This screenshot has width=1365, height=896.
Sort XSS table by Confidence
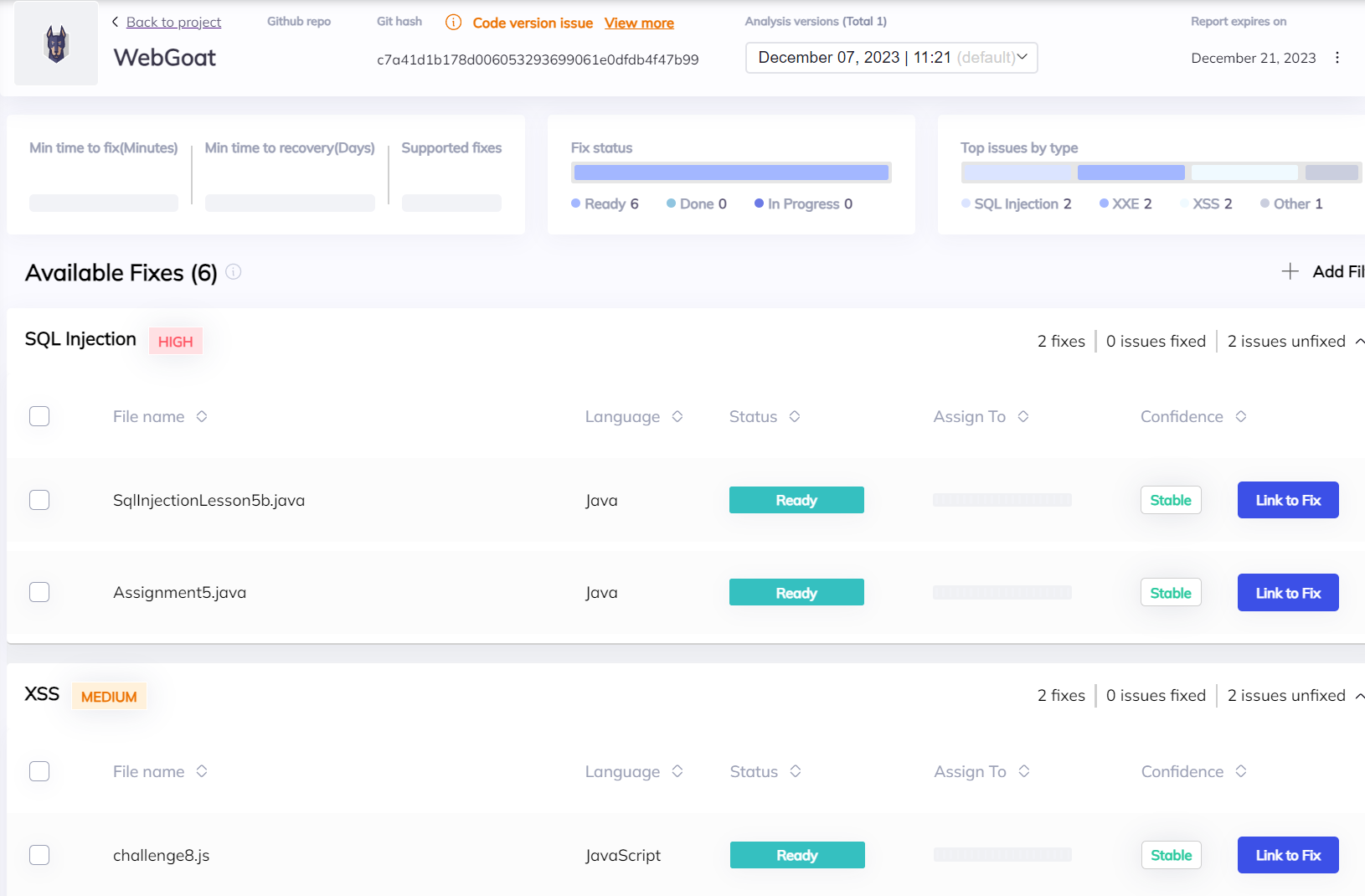1241,771
